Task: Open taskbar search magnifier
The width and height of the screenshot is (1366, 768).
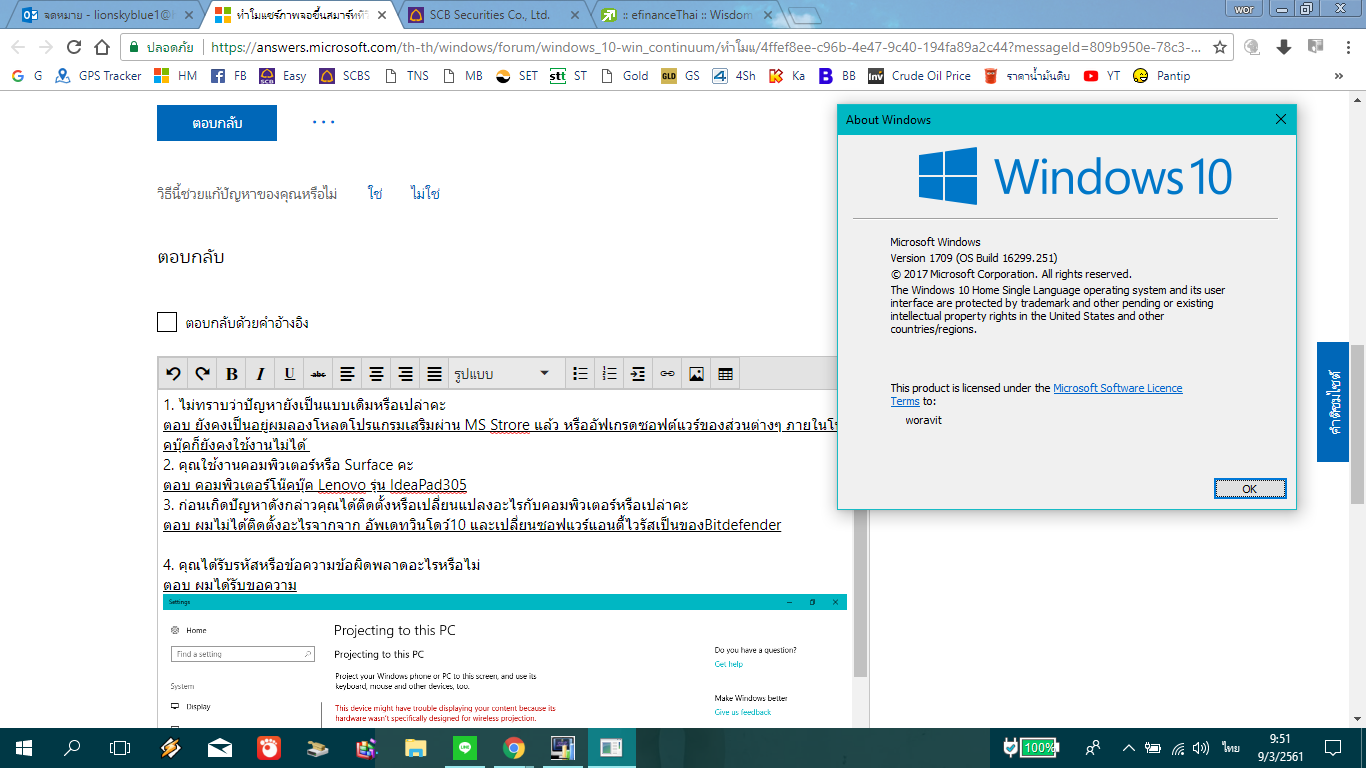Action: (72, 747)
